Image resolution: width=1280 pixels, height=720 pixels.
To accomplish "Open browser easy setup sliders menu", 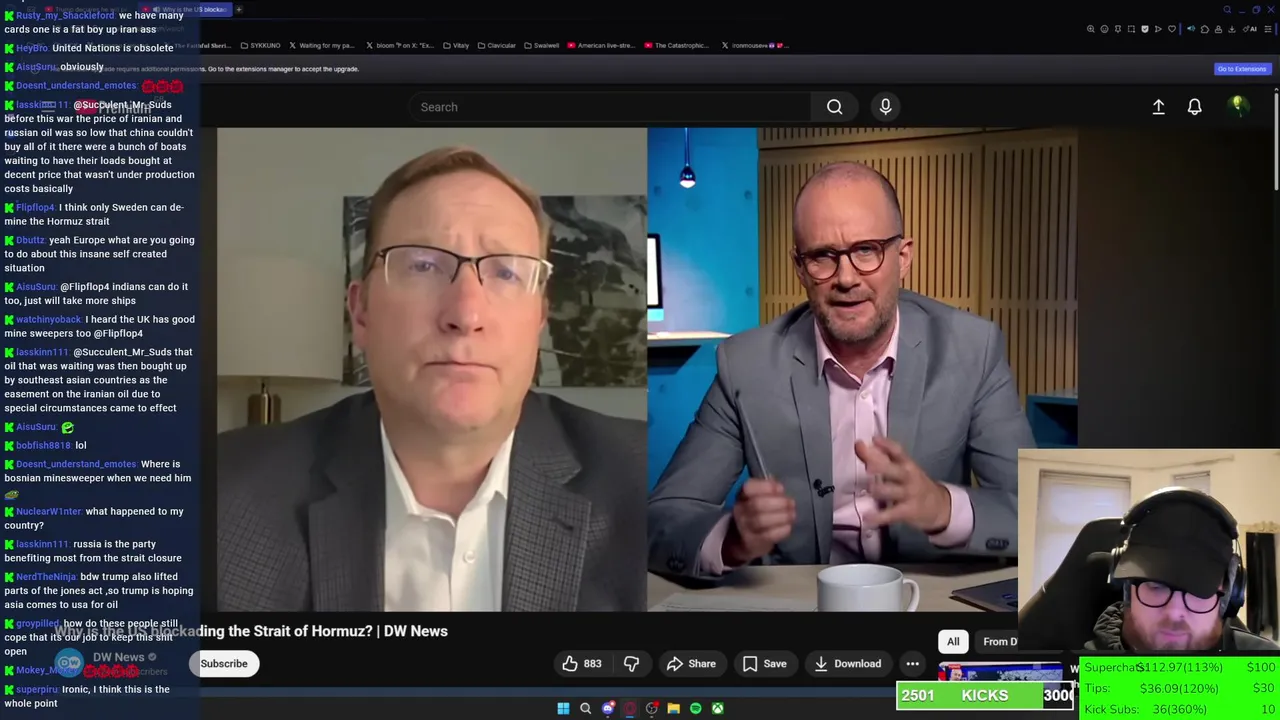I will click(1268, 29).
